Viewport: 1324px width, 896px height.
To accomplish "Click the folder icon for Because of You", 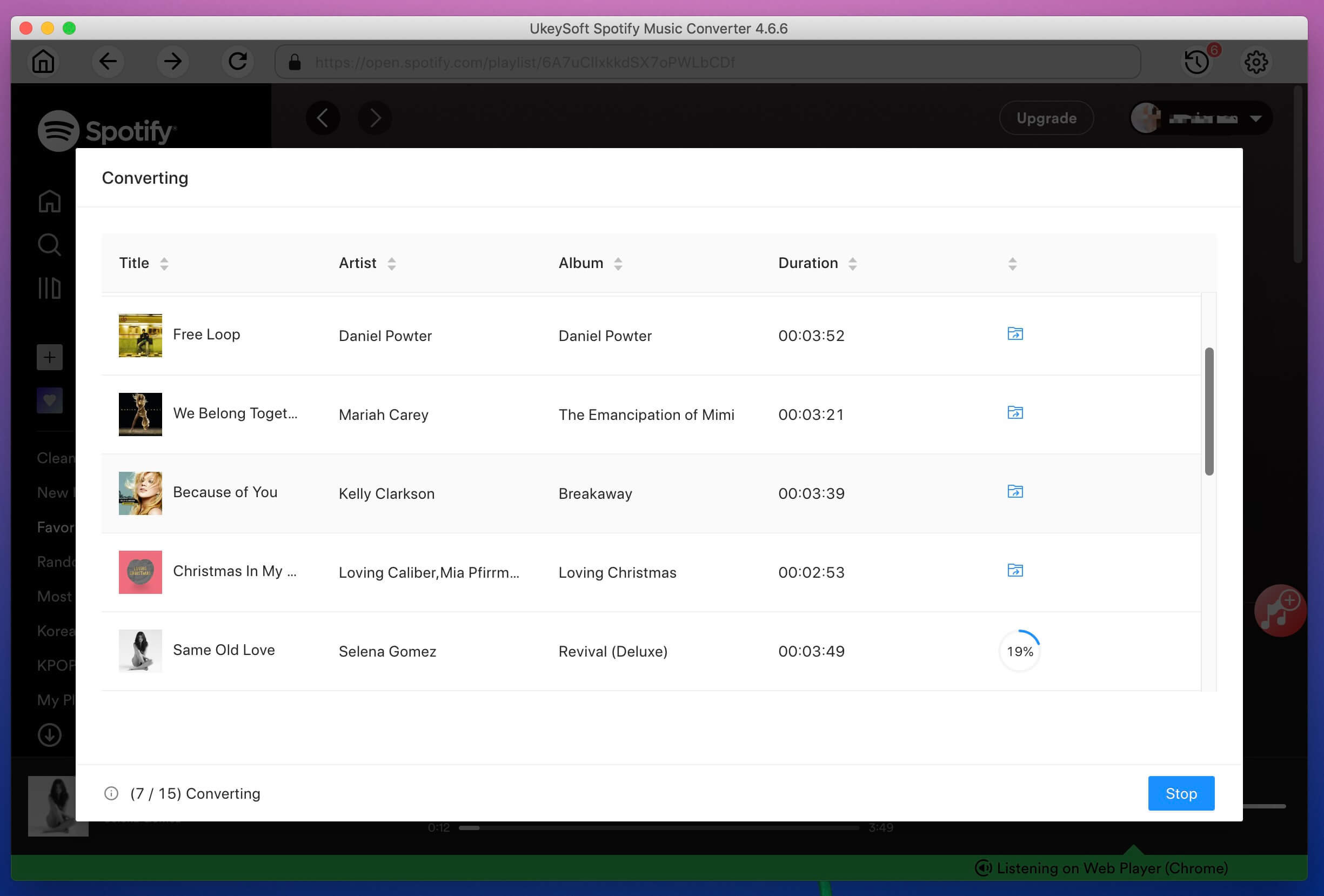I will 1015,491.
